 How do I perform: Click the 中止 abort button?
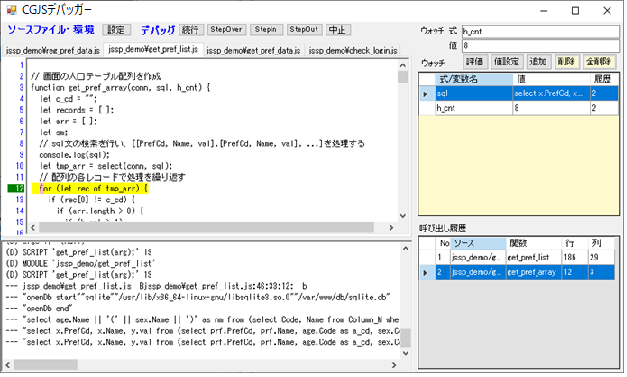pyautogui.click(x=337, y=30)
